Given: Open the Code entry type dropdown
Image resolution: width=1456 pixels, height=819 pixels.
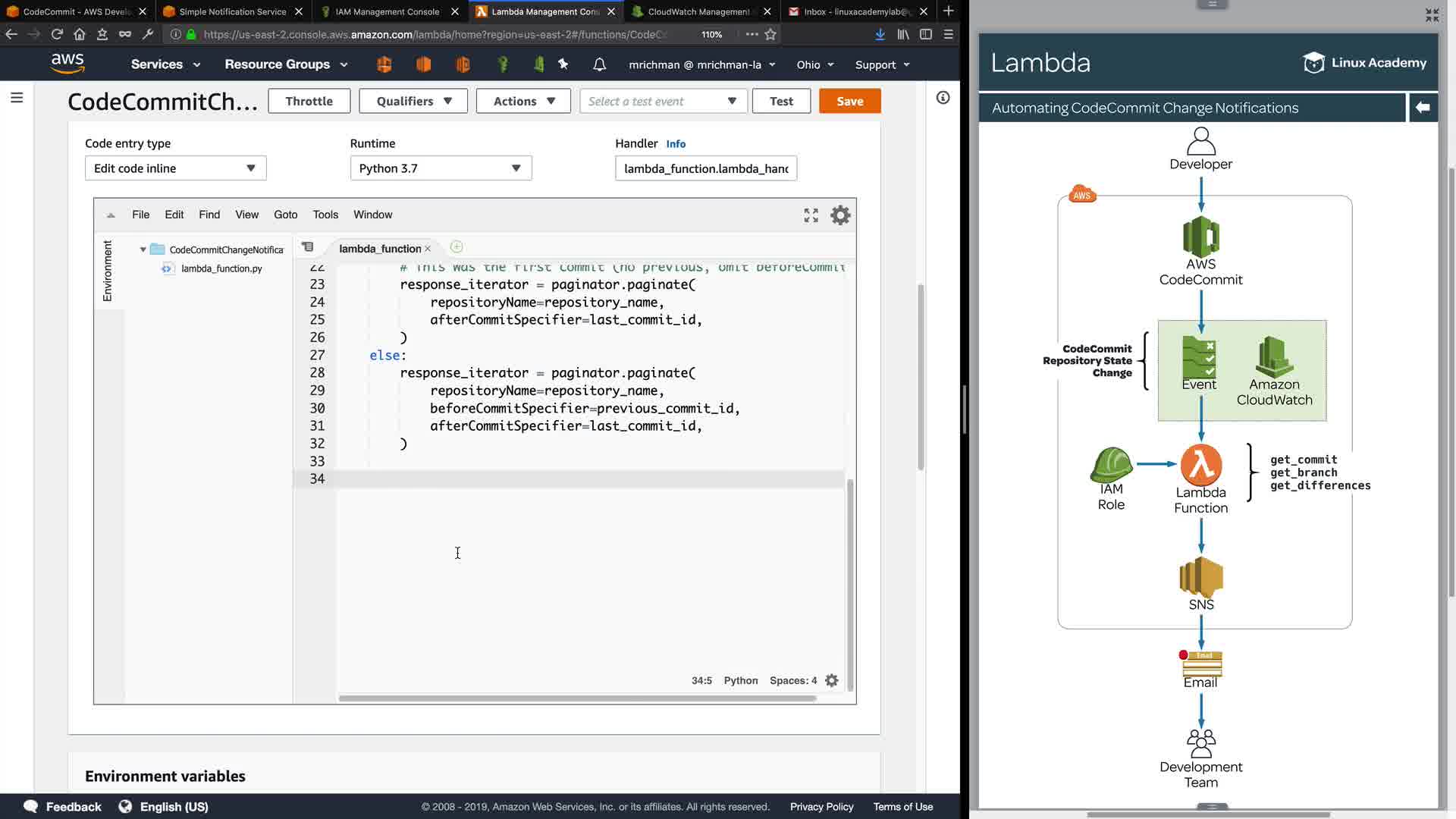Looking at the screenshot, I should click(175, 168).
